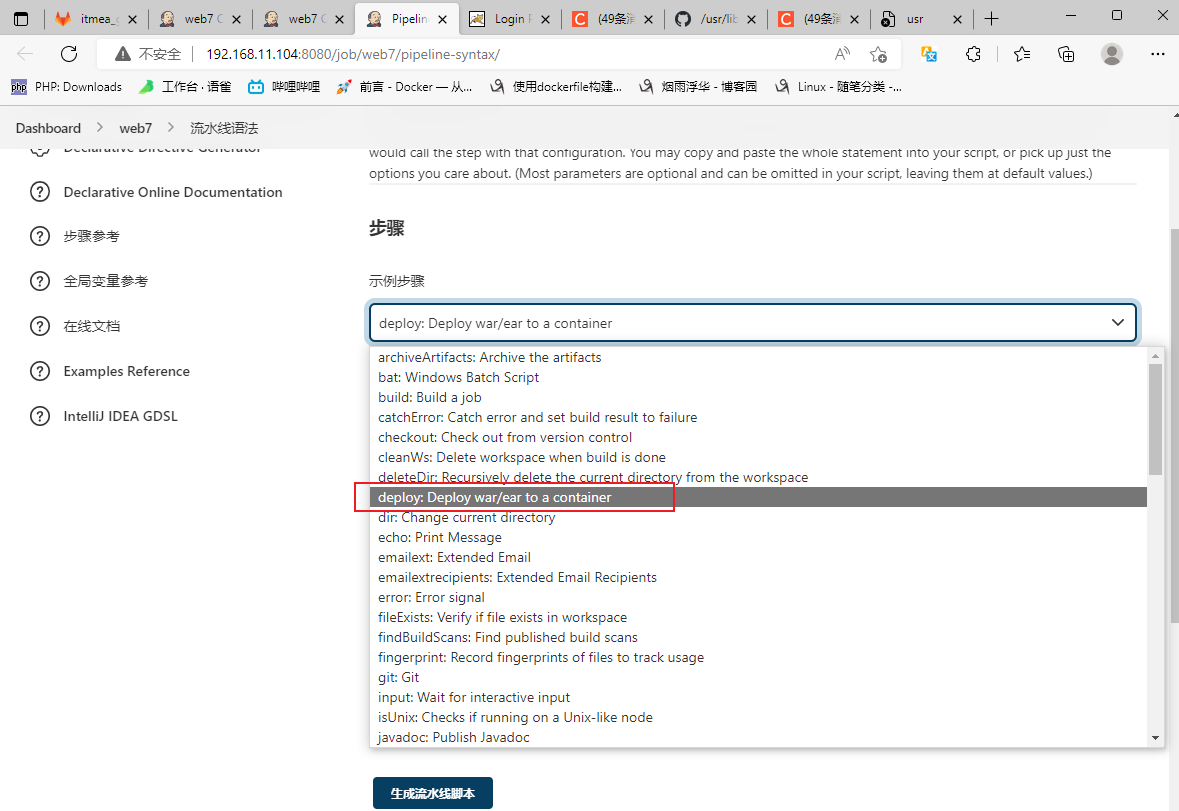Click the dropdown list scrollbar thumb
The width and height of the screenshot is (1179, 811).
click(x=1156, y=419)
